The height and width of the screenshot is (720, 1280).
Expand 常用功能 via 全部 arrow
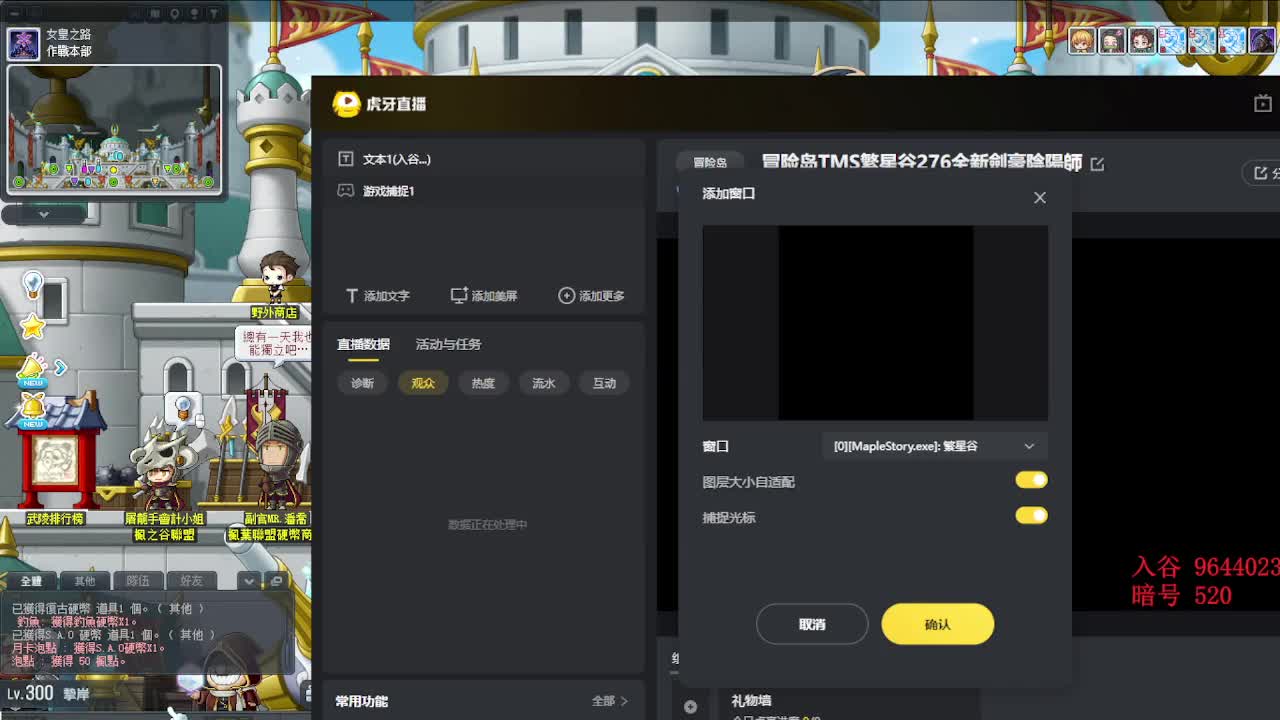pos(609,701)
